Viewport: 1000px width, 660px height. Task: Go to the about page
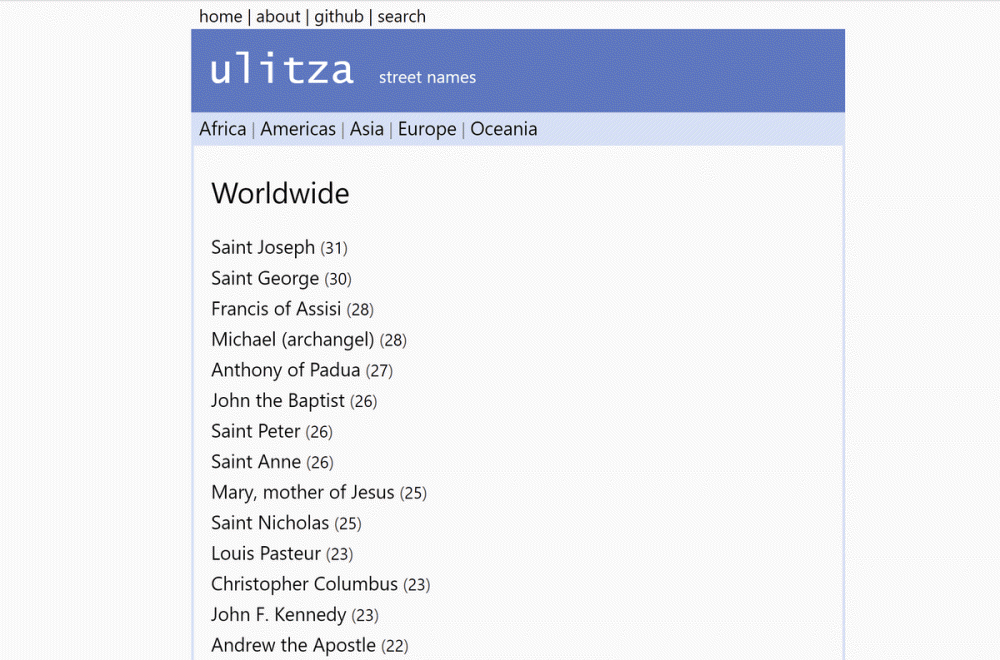(278, 16)
